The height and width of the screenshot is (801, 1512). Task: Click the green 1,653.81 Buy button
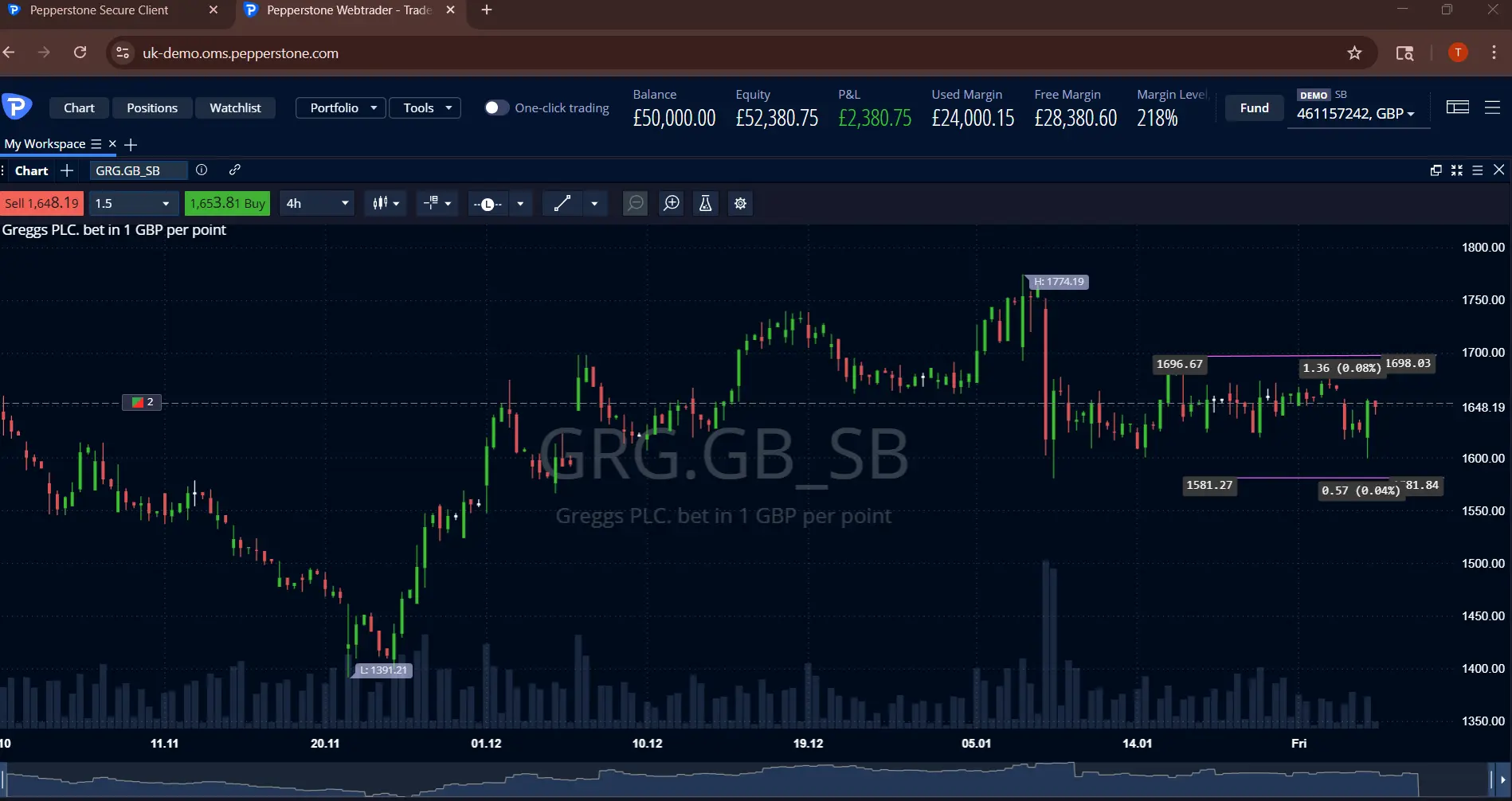click(227, 203)
